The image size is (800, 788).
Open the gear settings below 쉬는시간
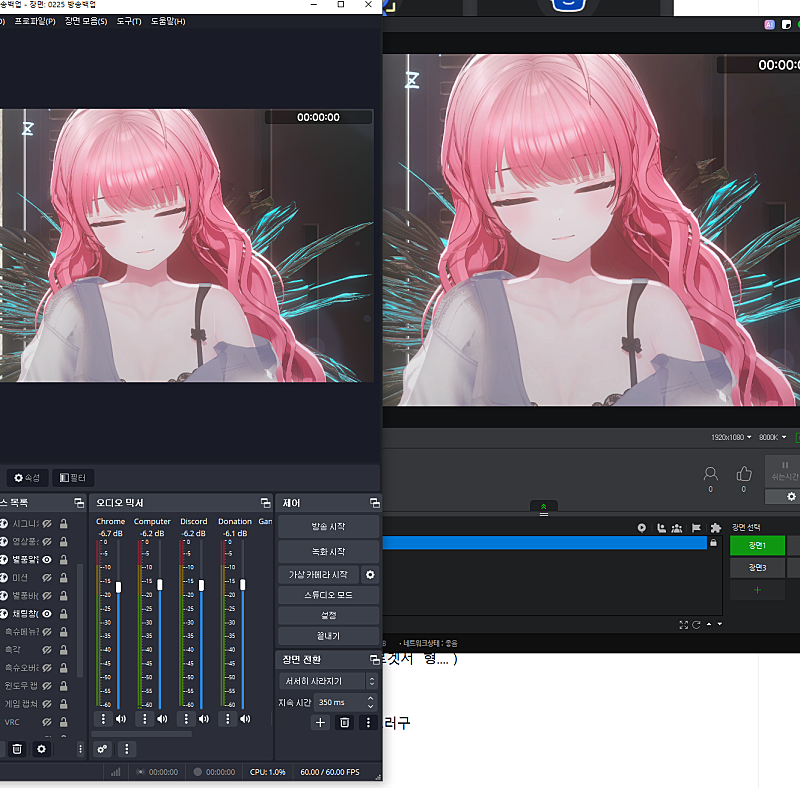(x=791, y=496)
